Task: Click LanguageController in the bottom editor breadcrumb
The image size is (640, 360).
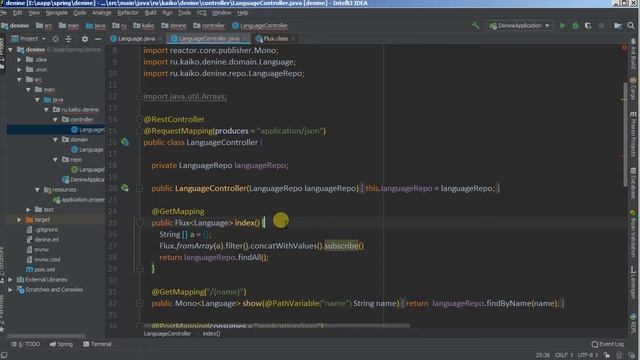Action: [x=167, y=333]
